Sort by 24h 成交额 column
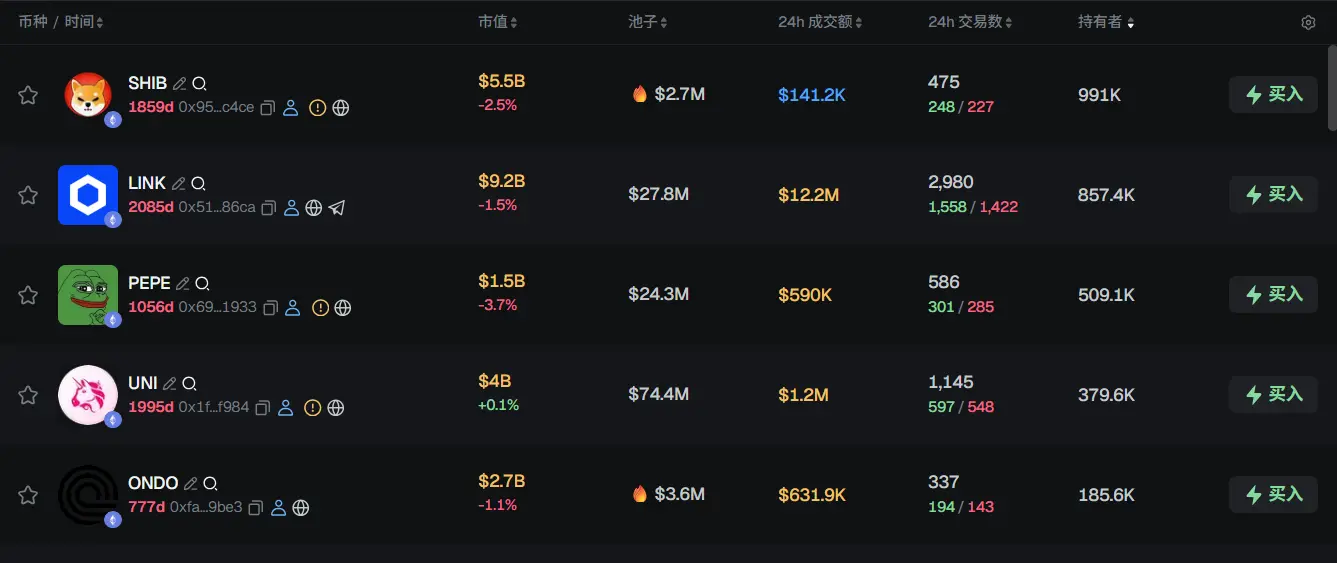Viewport: 1337px width, 563px height. [x=820, y=22]
